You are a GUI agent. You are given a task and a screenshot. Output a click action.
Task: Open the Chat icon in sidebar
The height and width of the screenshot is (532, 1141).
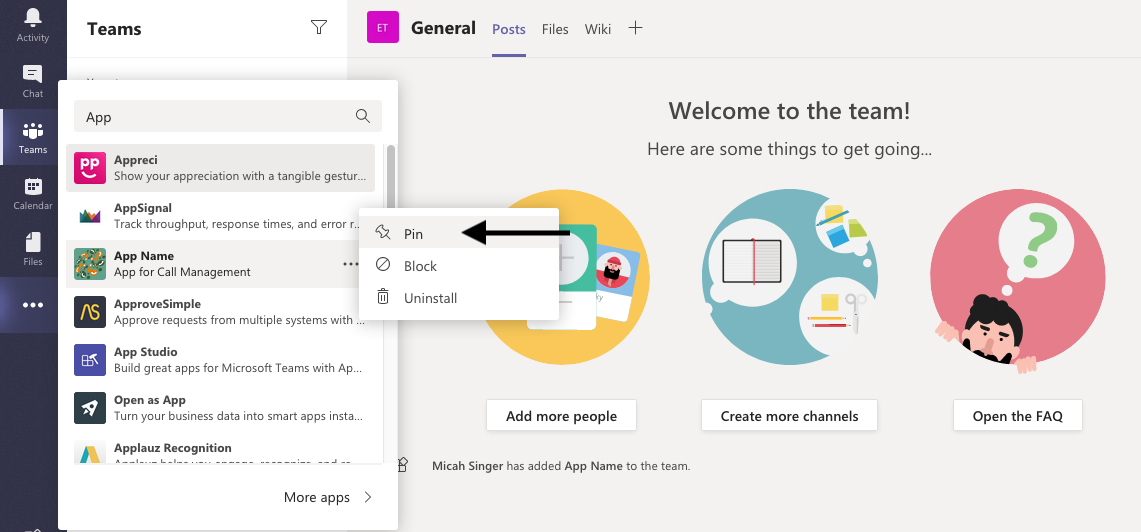pos(33,74)
